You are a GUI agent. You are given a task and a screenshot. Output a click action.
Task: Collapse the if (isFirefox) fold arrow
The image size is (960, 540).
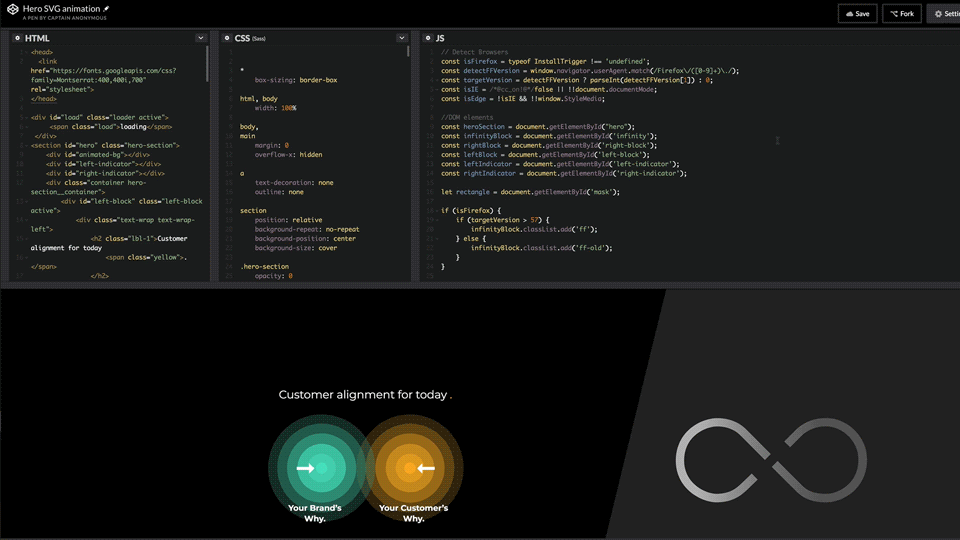[x=437, y=211]
